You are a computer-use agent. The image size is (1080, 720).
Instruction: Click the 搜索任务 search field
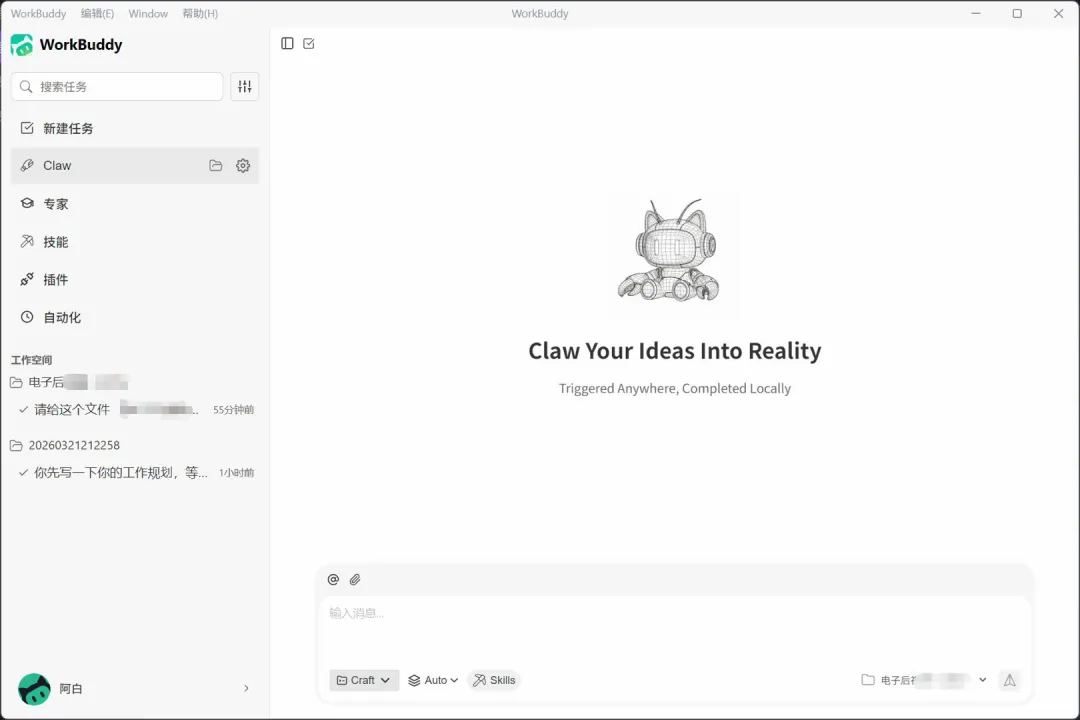[117, 87]
